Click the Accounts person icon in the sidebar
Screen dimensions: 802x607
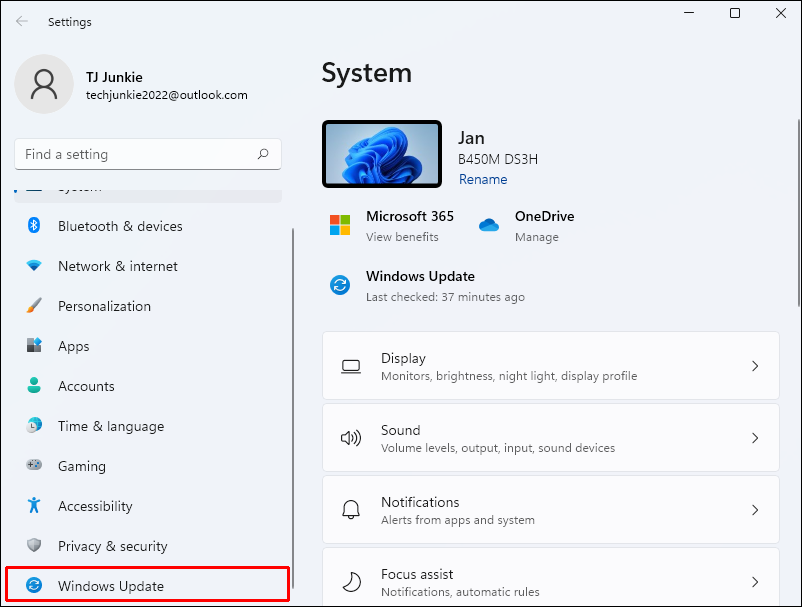pyautogui.click(x=34, y=385)
